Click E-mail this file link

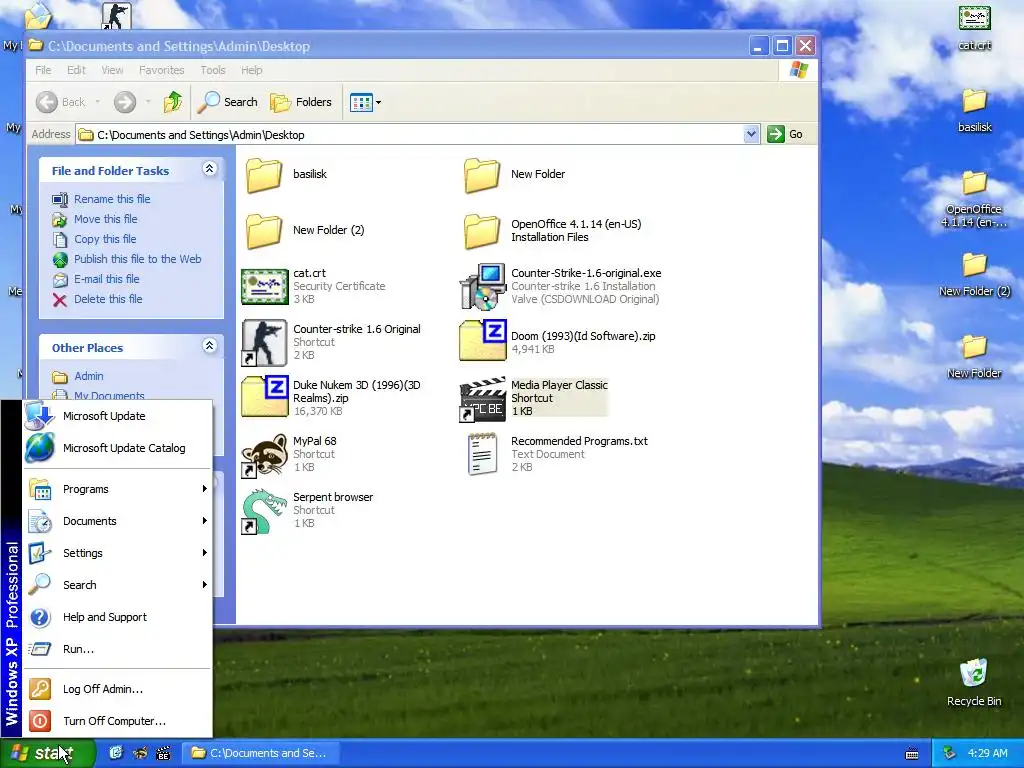click(106, 280)
